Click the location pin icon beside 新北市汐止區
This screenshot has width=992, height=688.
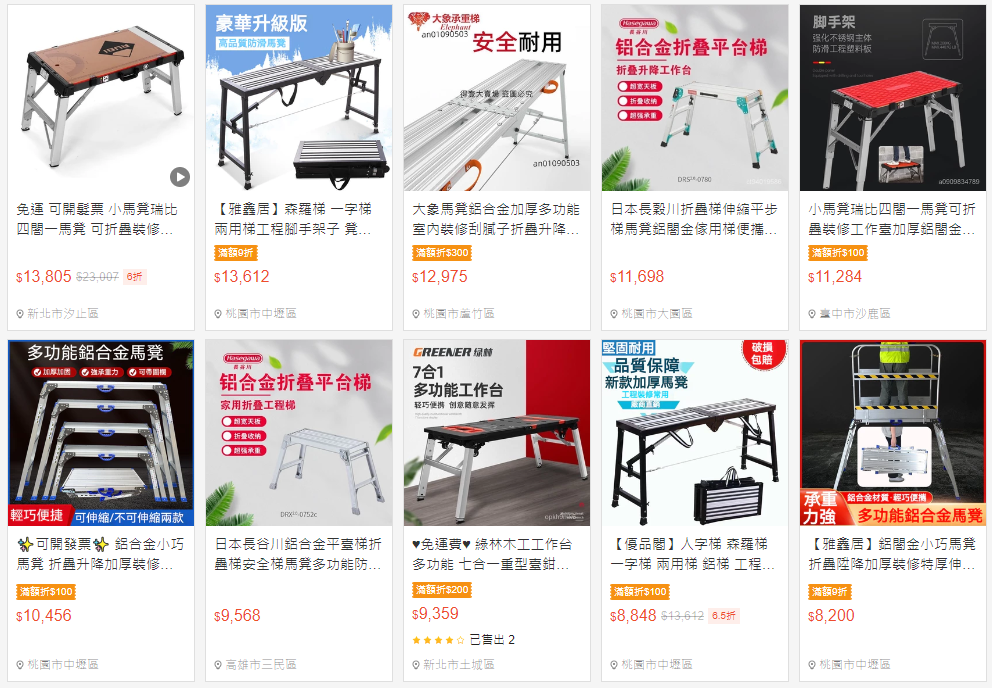(20, 314)
